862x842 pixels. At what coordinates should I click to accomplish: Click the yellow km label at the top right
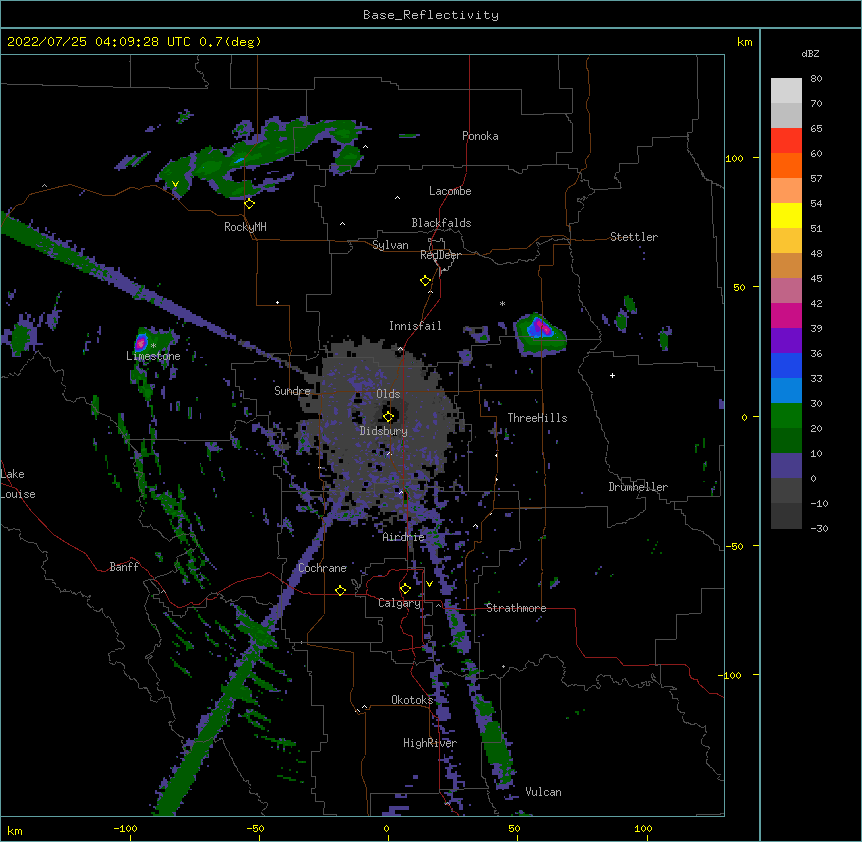[x=744, y=42]
